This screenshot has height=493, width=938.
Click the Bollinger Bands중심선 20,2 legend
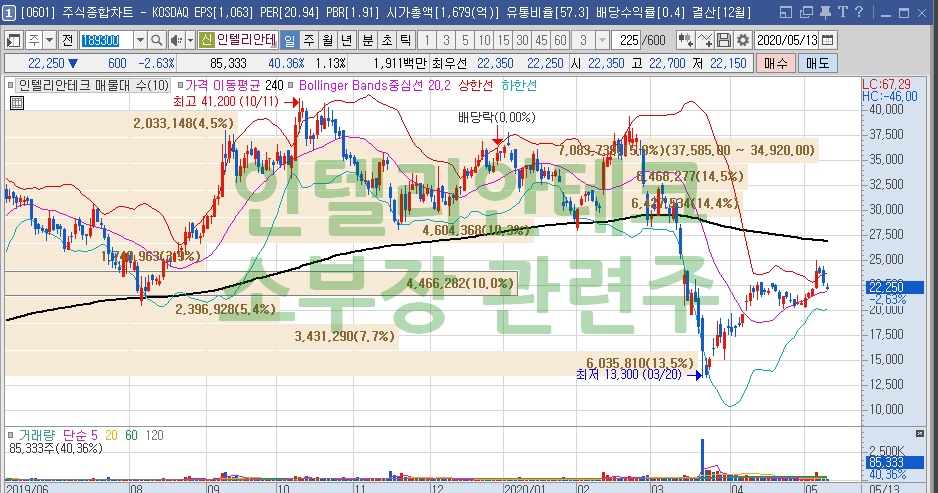pyautogui.click(x=374, y=86)
